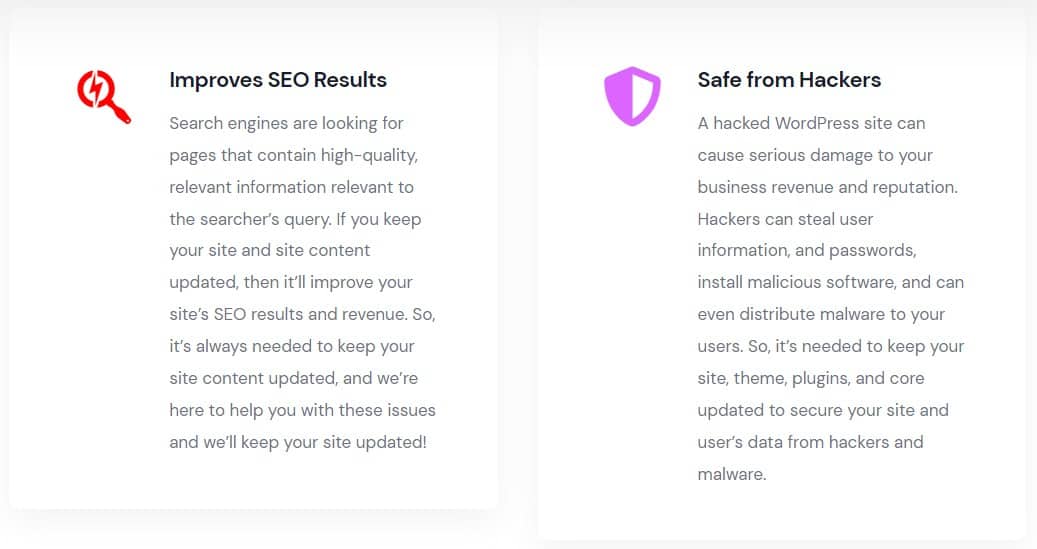Click the final word "malware." in the hackers card
Image resolution: width=1037 pixels, height=549 pixels.
[x=732, y=474]
